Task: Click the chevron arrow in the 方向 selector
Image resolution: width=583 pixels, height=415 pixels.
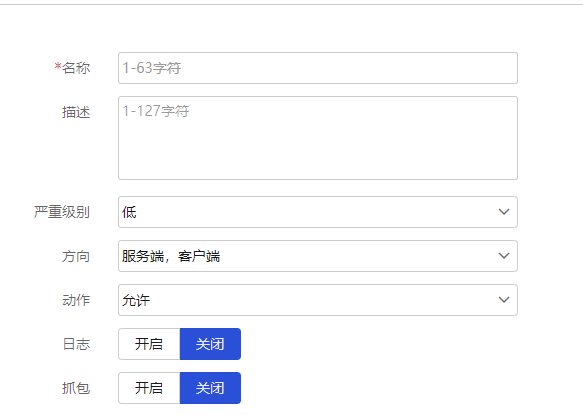Action: tap(504, 256)
